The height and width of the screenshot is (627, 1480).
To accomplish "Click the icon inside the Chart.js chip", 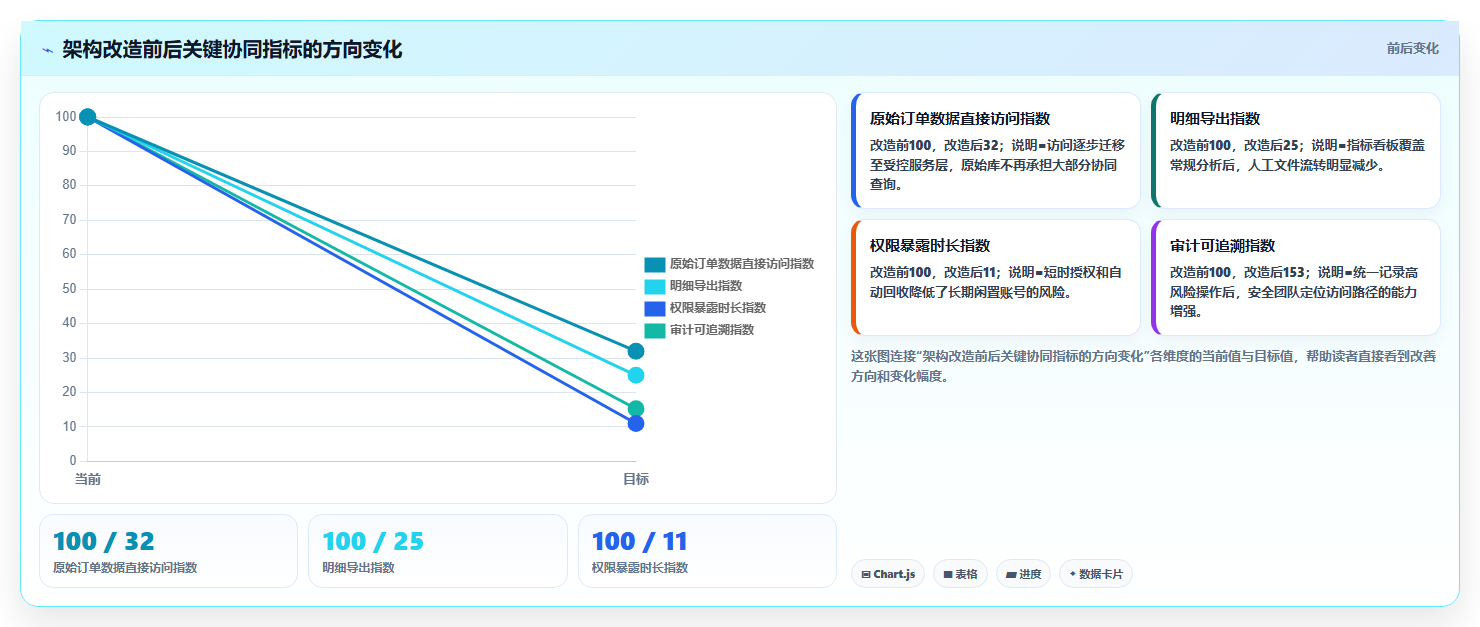I will coord(866,575).
